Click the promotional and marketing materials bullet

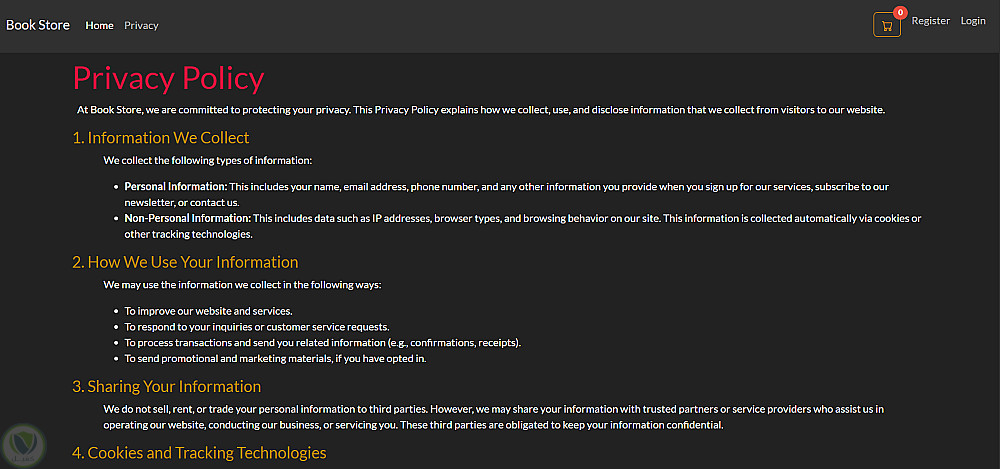[275, 358]
